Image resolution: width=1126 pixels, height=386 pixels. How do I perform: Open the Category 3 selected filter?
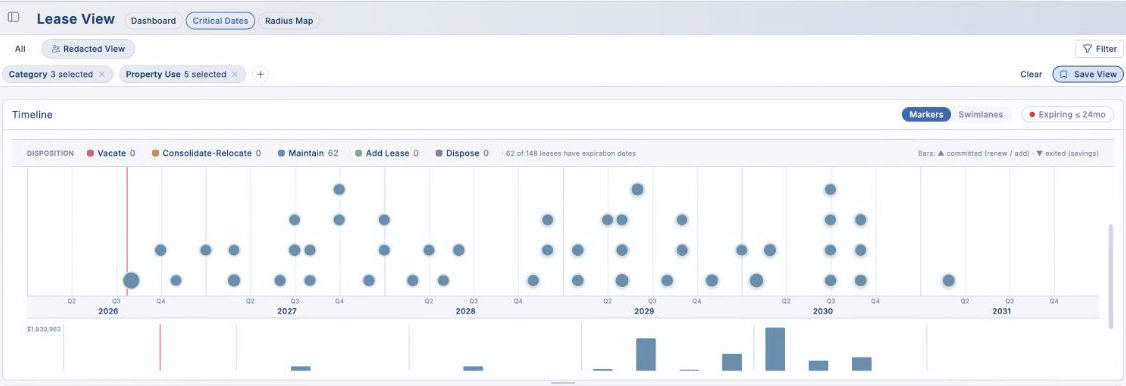(50, 74)
